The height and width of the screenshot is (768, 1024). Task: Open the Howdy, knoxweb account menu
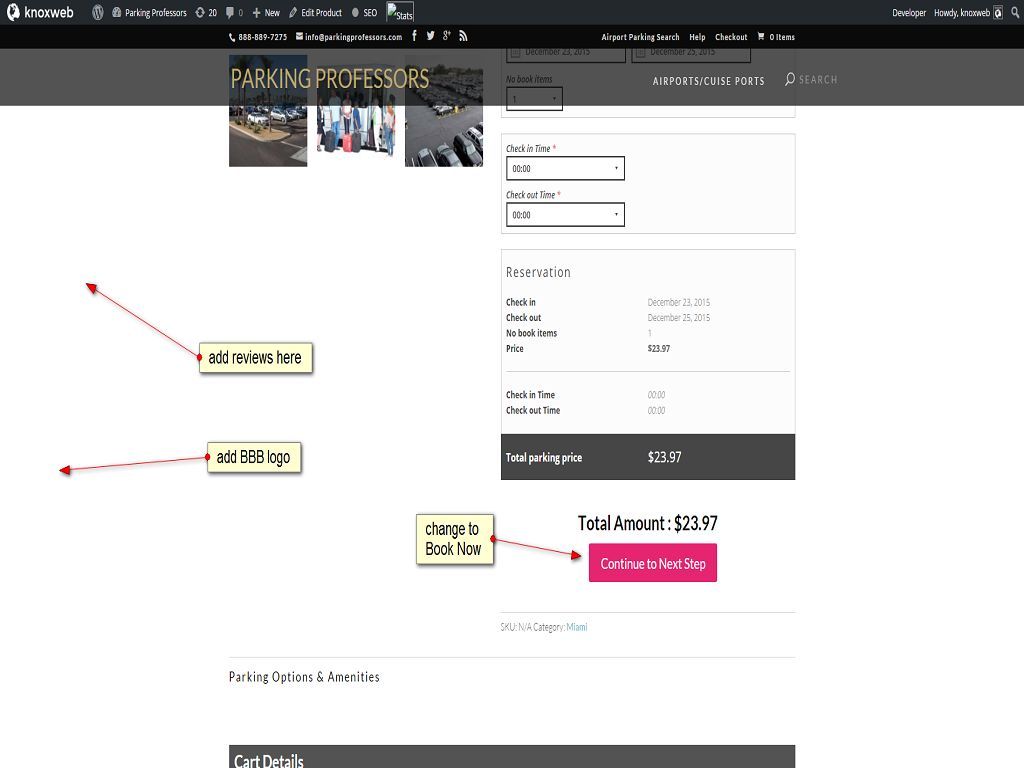pos(968,12)
